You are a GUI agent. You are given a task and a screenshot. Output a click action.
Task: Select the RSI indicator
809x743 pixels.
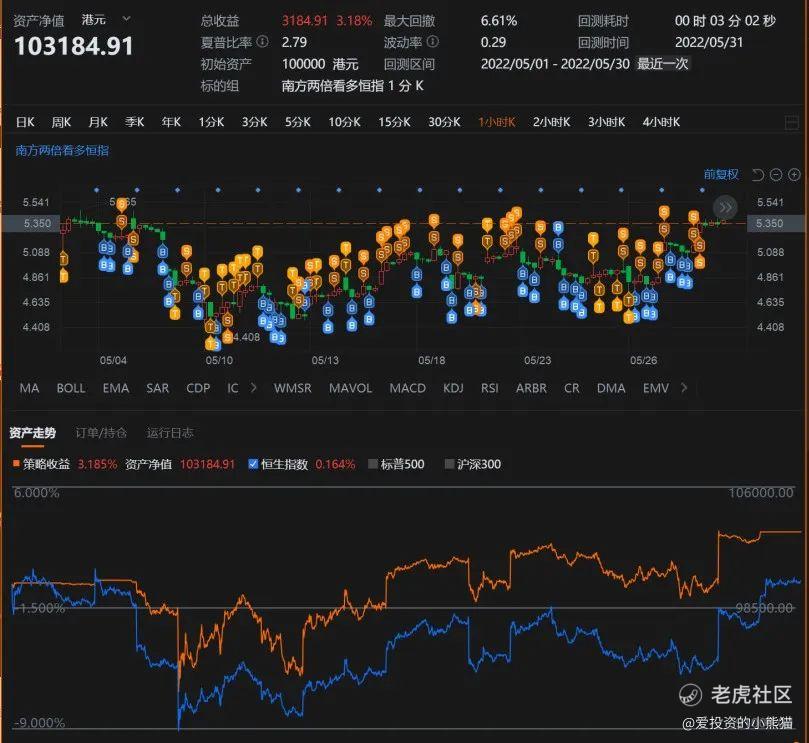[x=490, y=388]
